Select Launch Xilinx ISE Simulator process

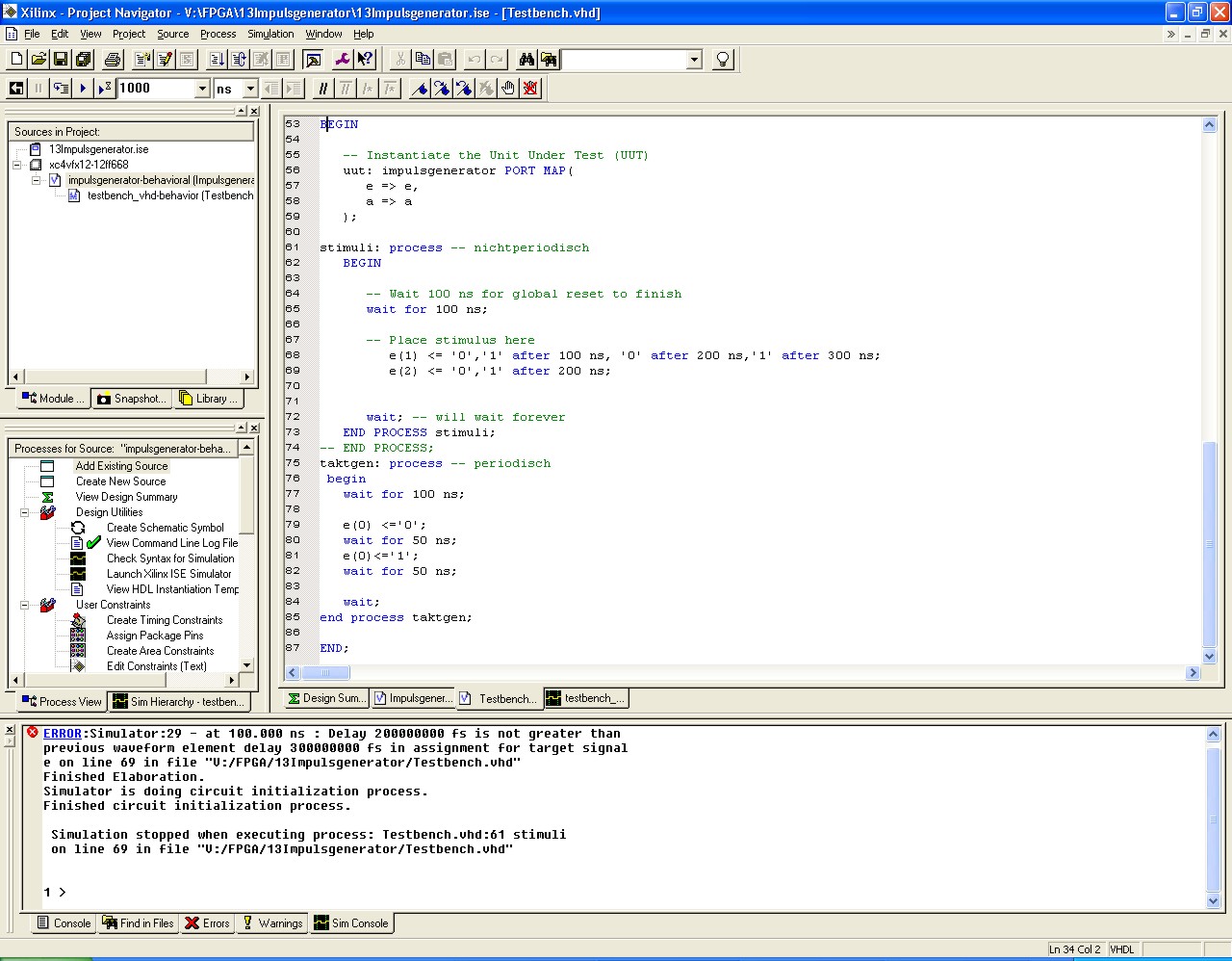(168, 574)
